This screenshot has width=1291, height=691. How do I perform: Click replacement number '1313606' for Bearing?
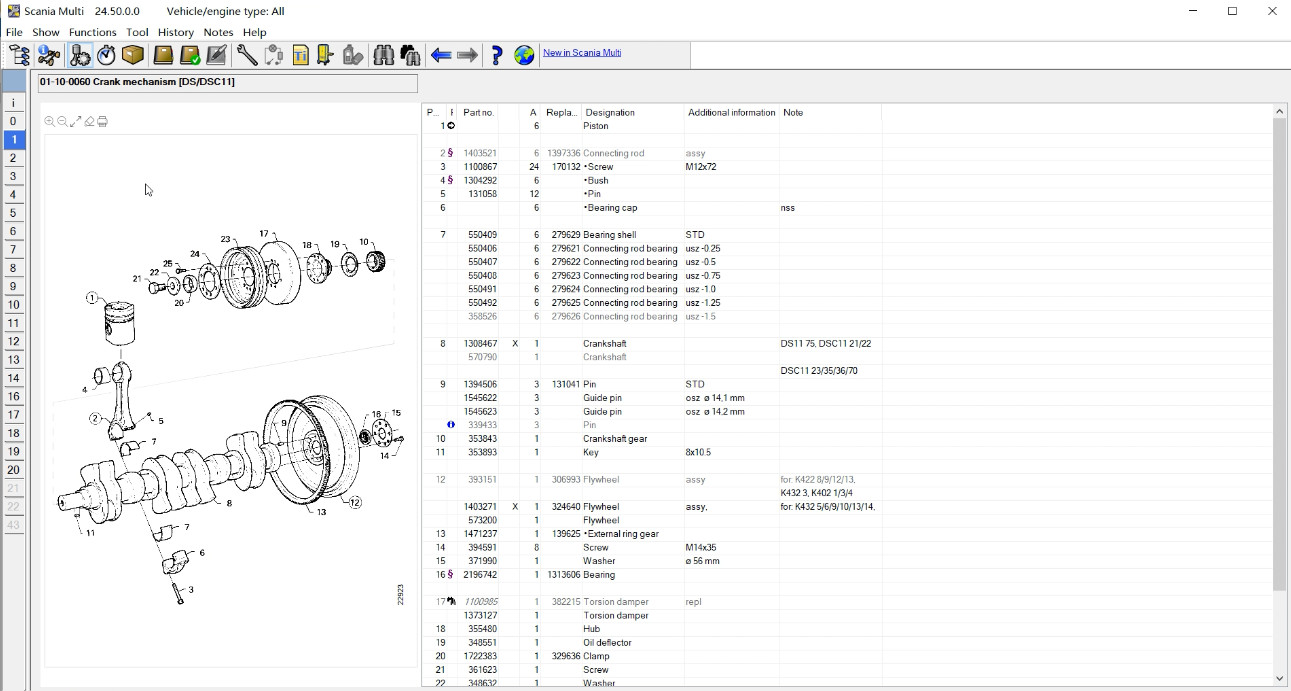[563, 575]
